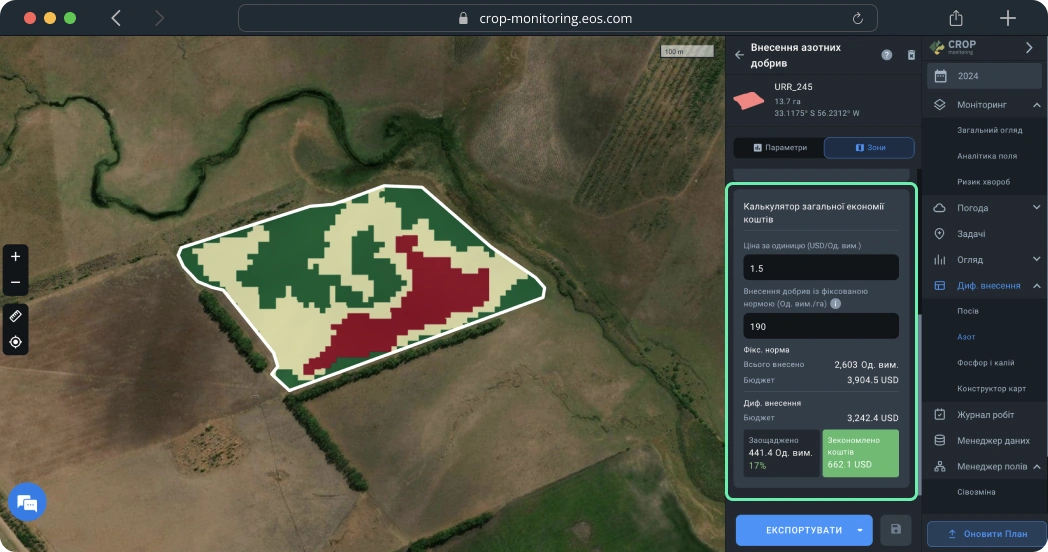Switch to the Зони tab
Screen dimensions: 1048x552
pos(869,148)
